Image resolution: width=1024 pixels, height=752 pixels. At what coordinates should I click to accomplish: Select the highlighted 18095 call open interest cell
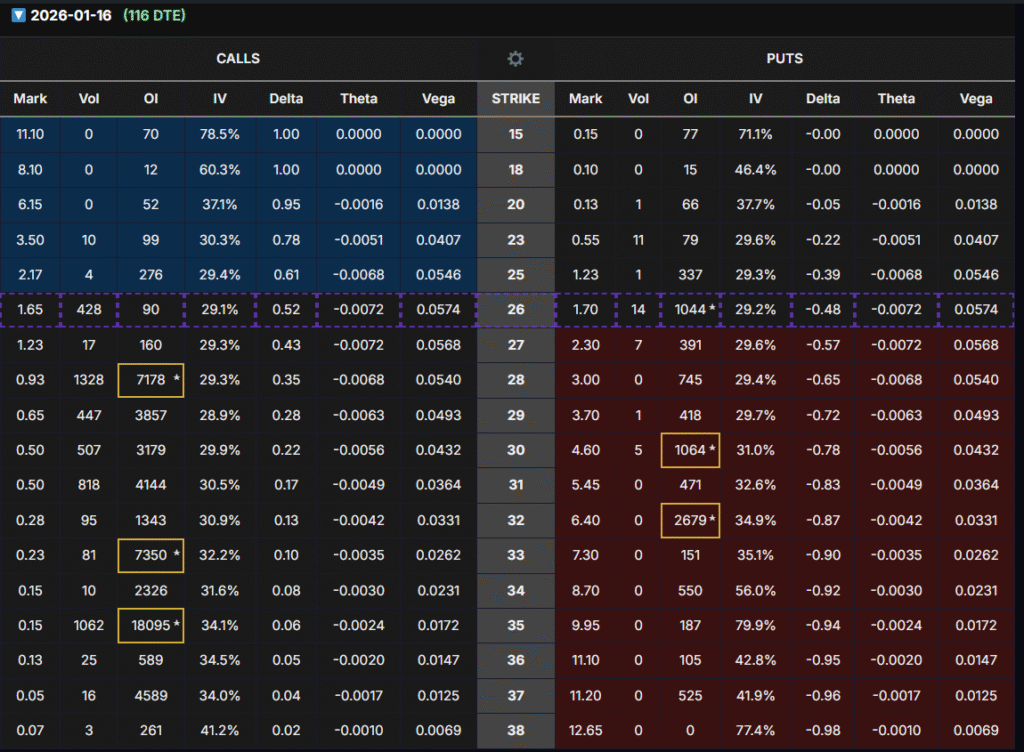click(x=151, y=624)
